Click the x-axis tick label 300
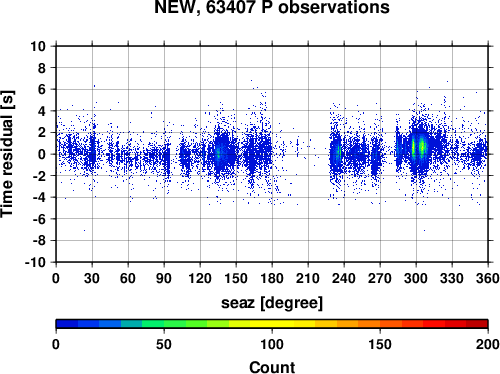Screen dimensions: 500x374 coord(416,278)
